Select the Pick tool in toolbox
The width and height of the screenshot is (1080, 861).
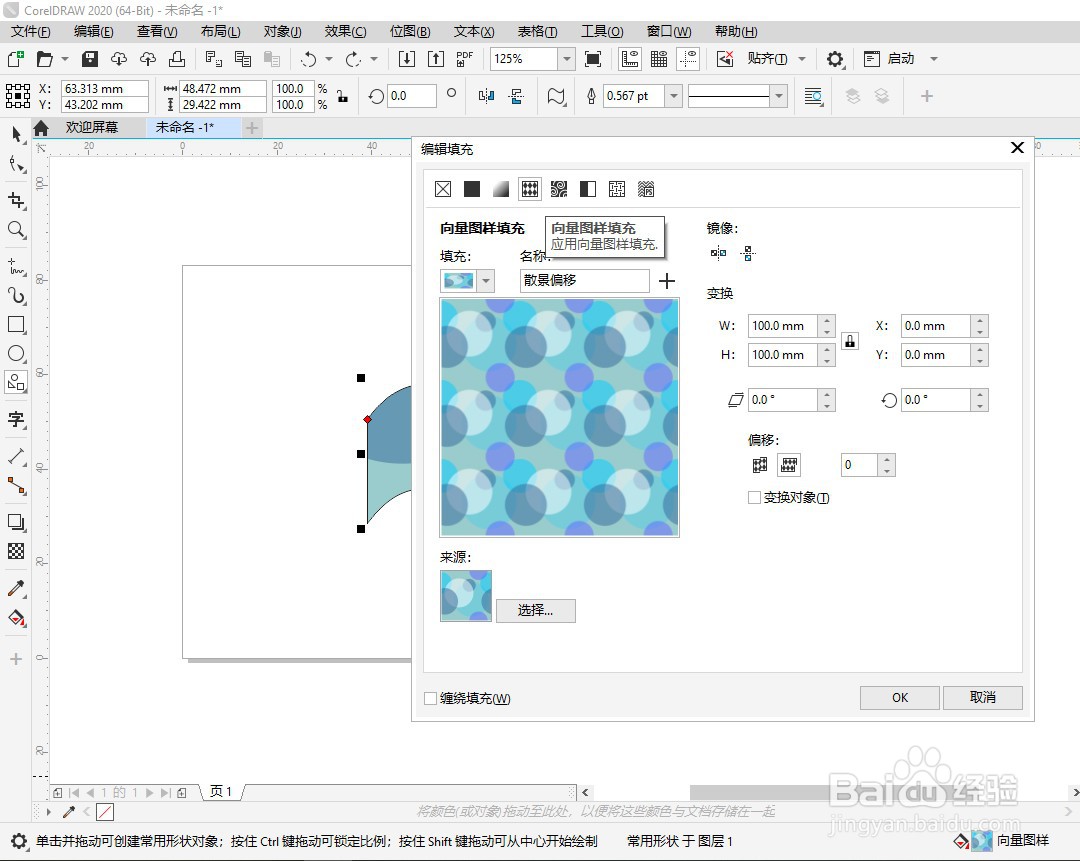[17, 134]
